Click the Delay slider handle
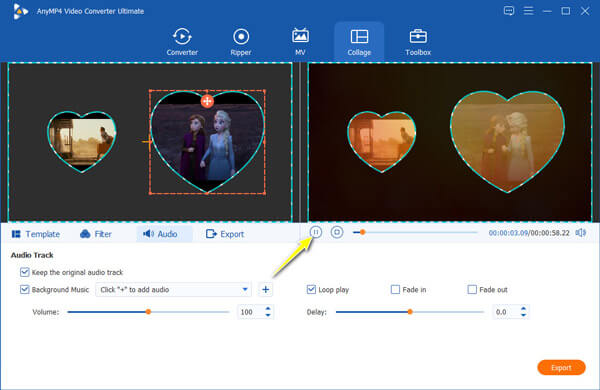Image resolution: width=600 pixels, height=390 pixels. tap(410, 312)
